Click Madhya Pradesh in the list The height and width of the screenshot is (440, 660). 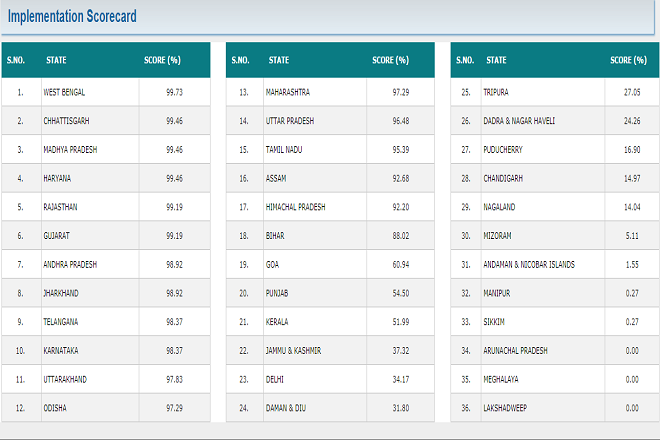click(70, 150)
